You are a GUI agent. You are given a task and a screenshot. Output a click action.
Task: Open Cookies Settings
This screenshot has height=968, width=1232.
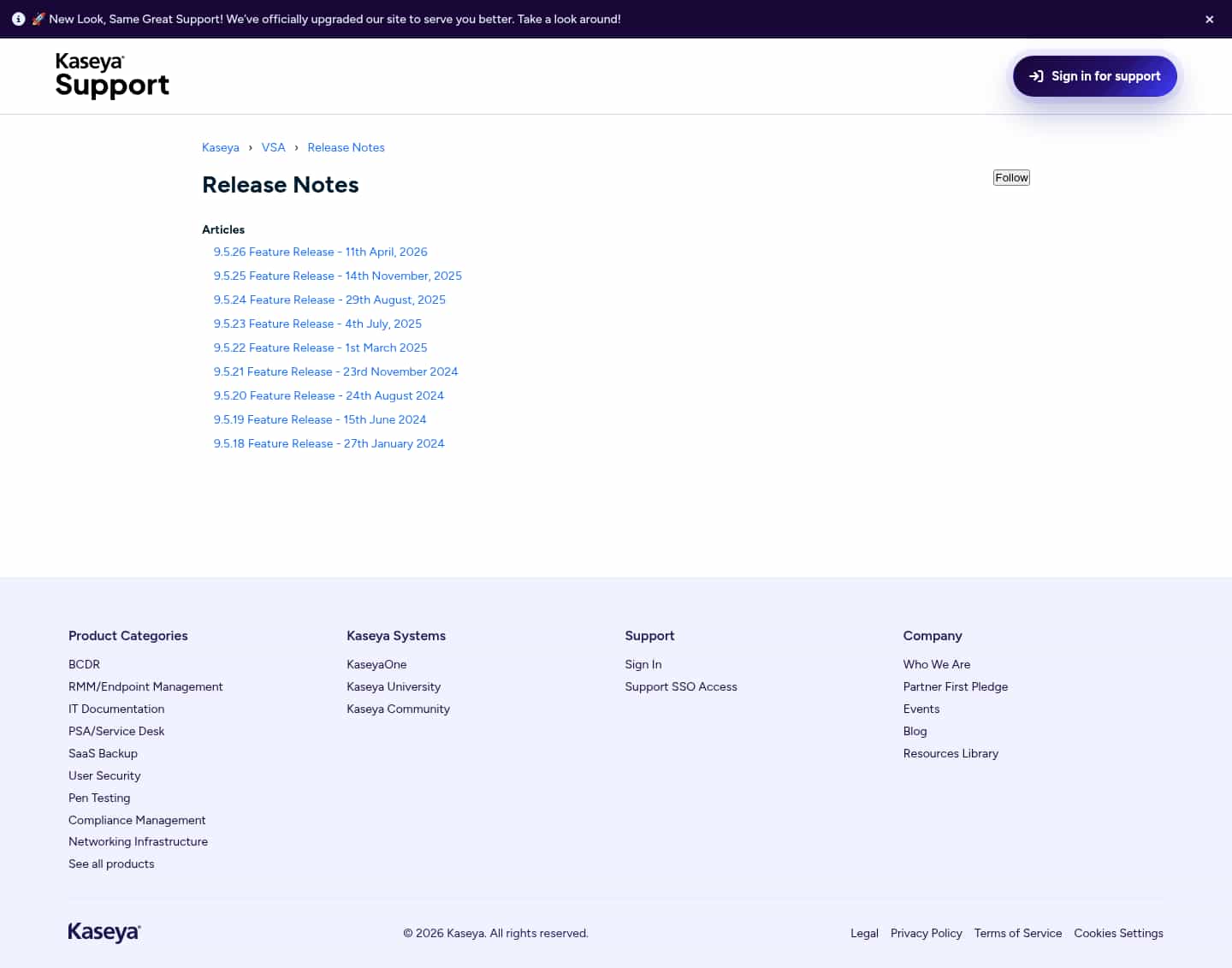pos(1118,933)
